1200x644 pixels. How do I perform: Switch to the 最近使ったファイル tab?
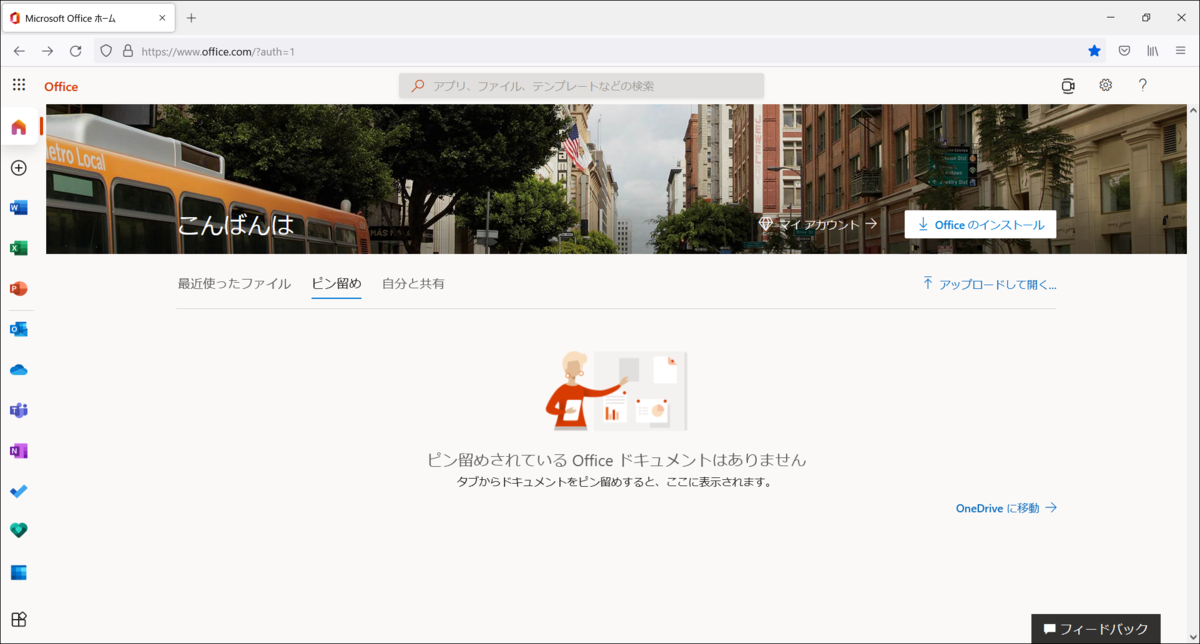(234, 283)
